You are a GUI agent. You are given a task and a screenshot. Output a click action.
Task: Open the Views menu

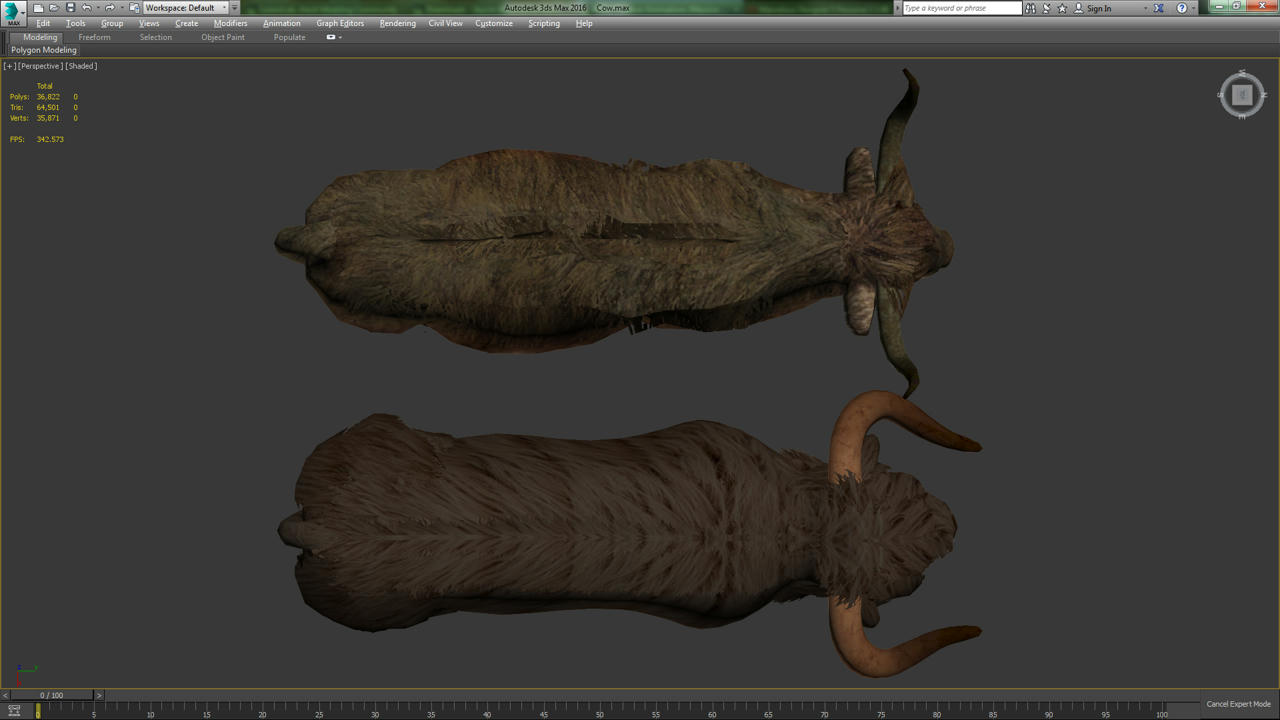(149, 23)
